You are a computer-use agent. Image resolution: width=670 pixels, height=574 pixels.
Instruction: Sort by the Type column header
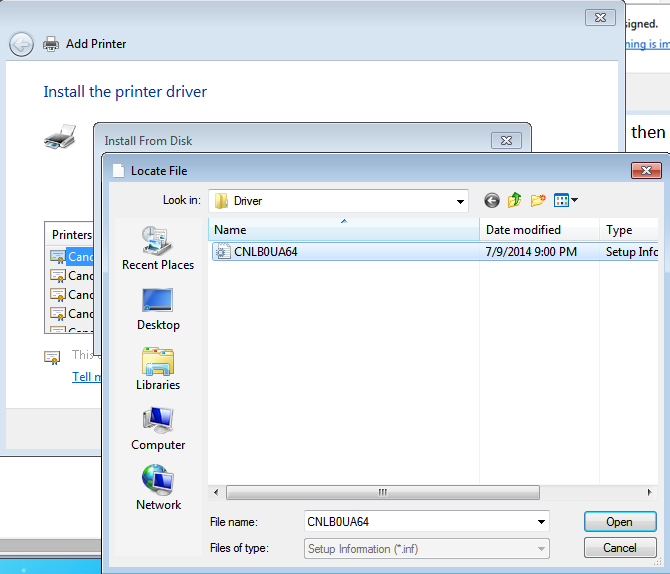click(628, 230)
